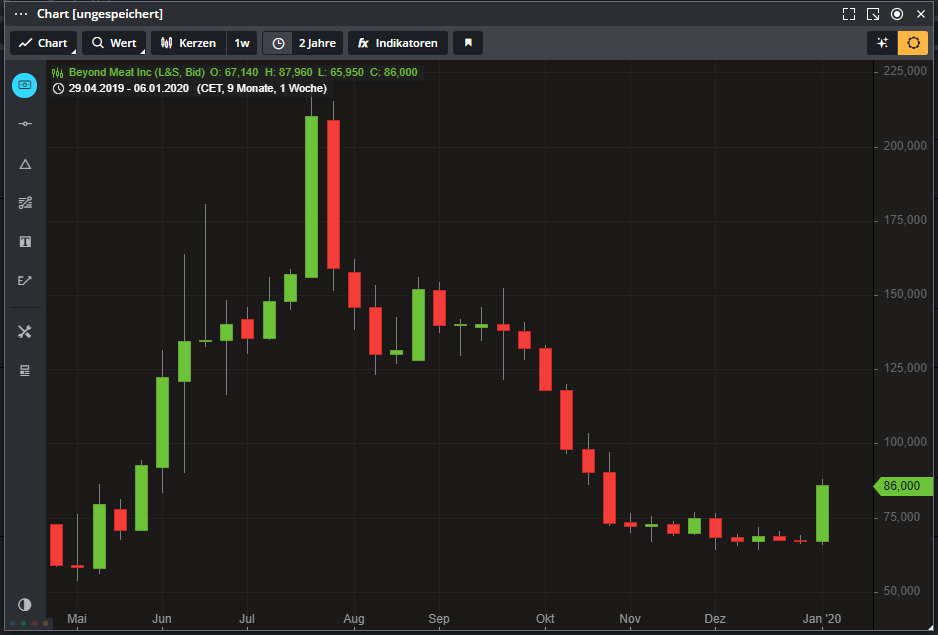Toggle the sparkle effects button

881,43
